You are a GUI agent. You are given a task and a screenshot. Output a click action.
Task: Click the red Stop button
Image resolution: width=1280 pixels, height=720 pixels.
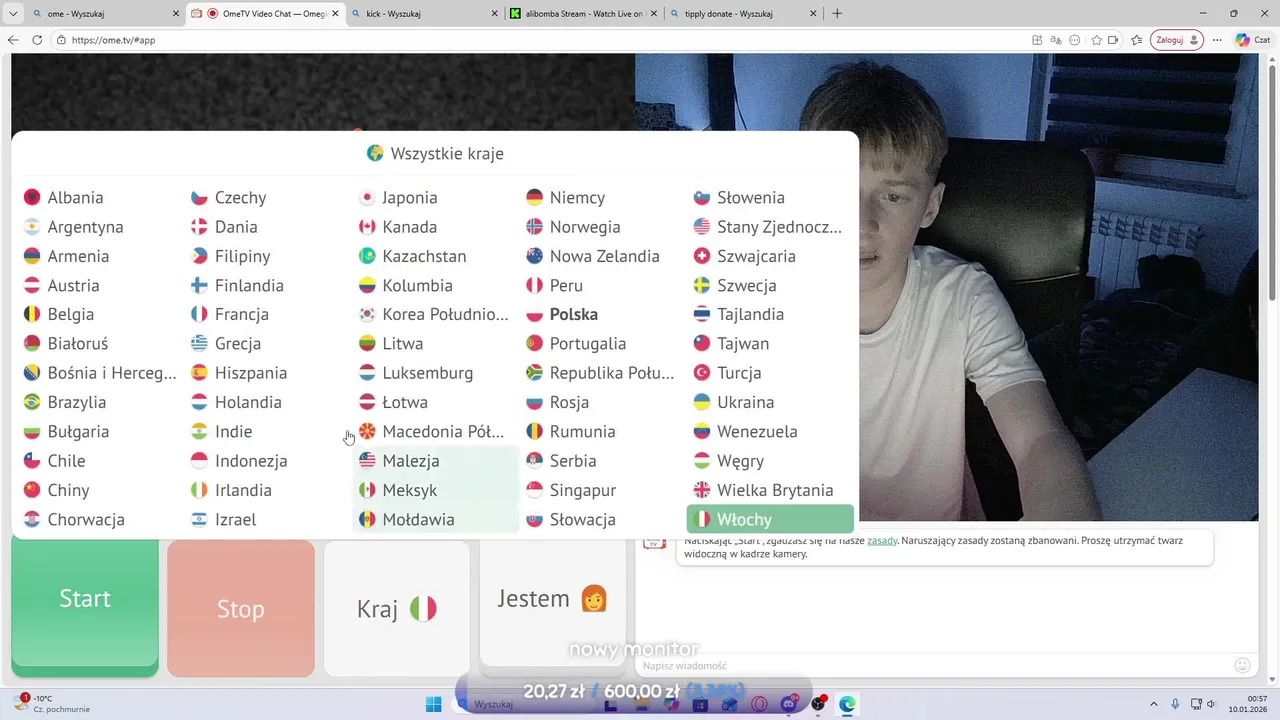tap(241, 609)
